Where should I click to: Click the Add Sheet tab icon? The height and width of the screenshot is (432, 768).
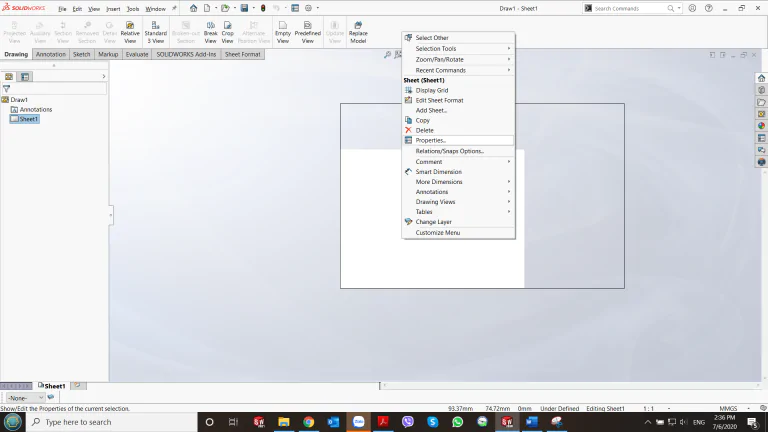pyautogui.click(x=77, y=385)
